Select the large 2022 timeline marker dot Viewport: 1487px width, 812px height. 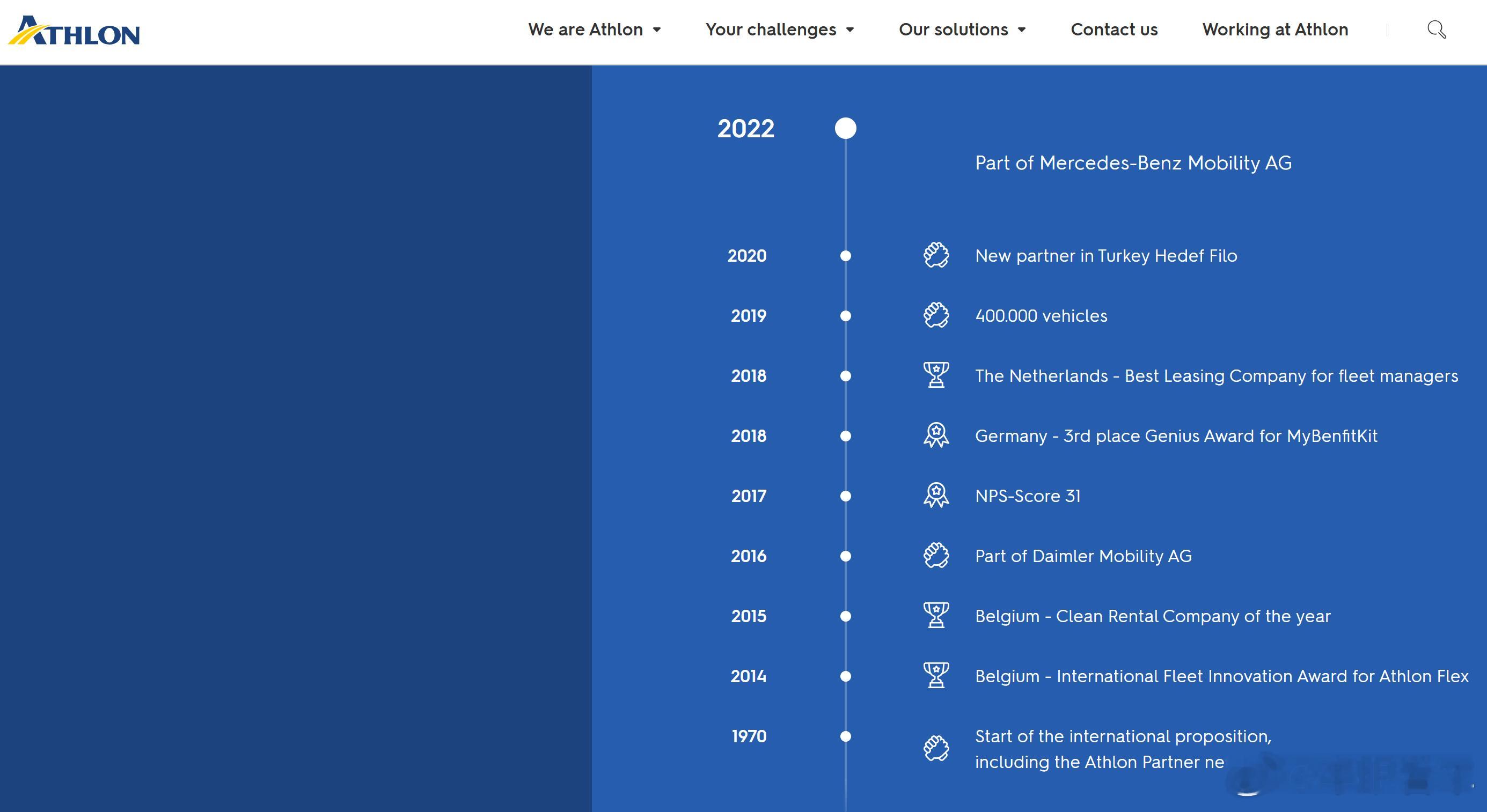tap(845, 128)
